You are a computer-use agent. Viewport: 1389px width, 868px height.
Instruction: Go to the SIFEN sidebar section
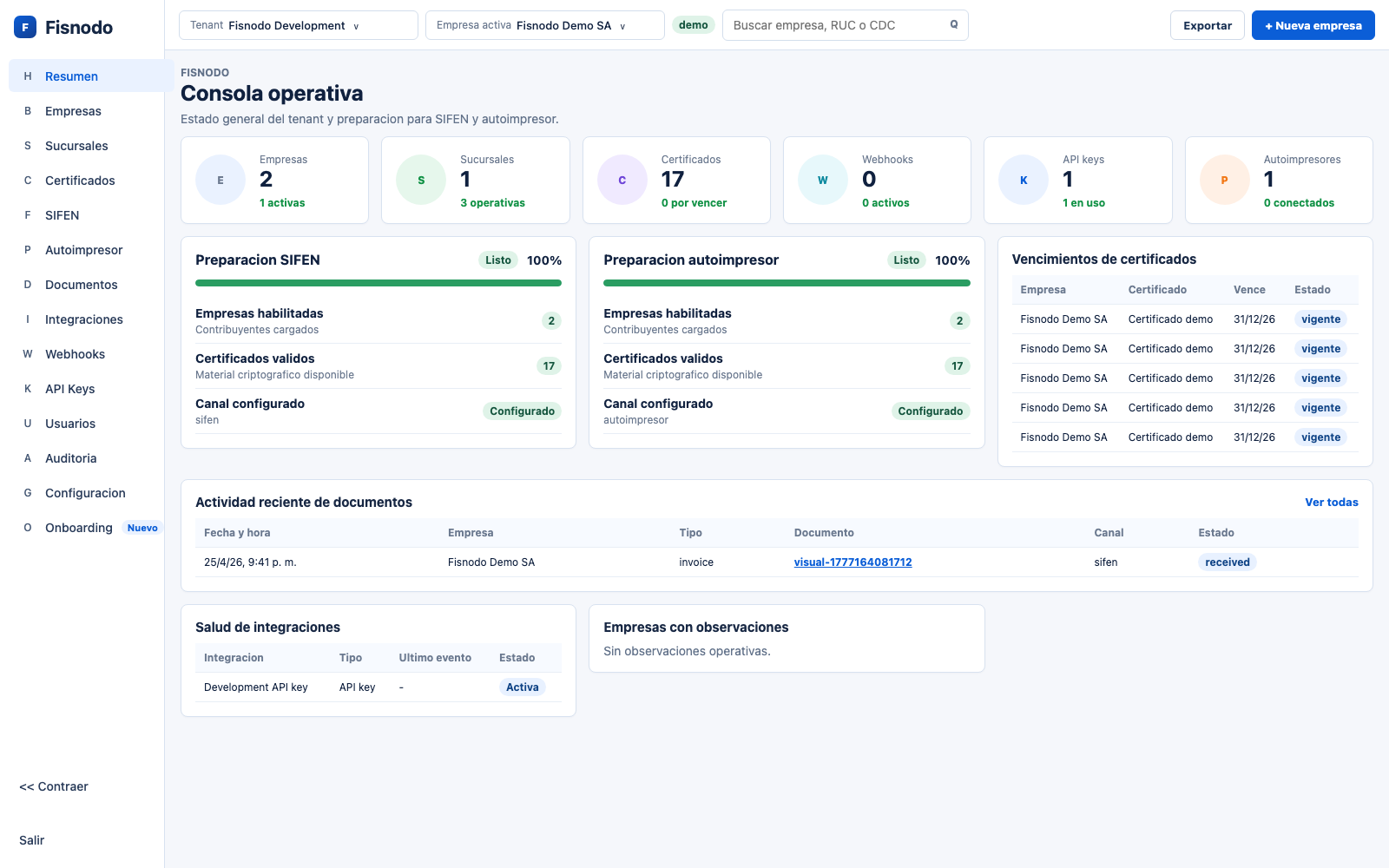tap(62, 215)
